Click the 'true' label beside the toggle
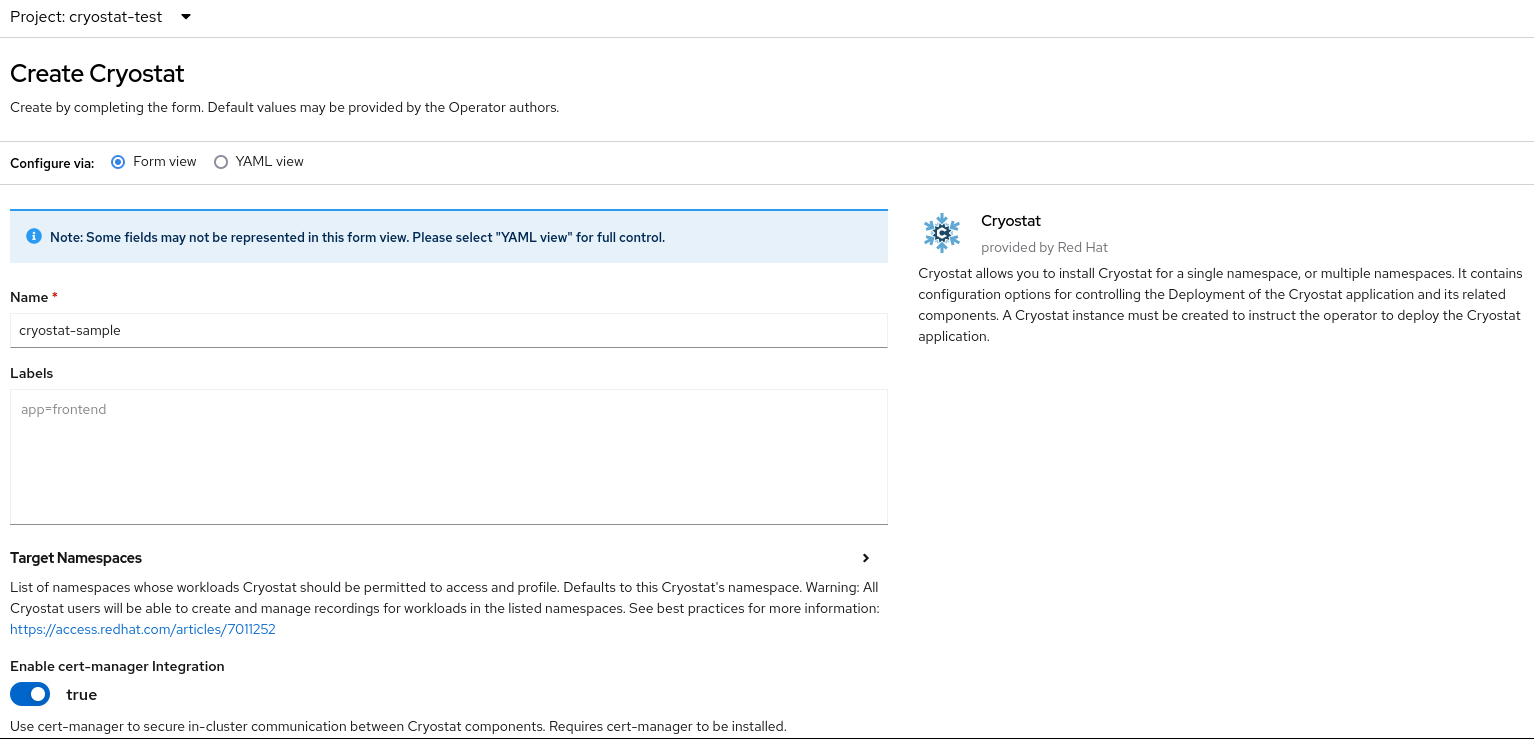The image size is (1534, 739). click(x=82, y=694)
